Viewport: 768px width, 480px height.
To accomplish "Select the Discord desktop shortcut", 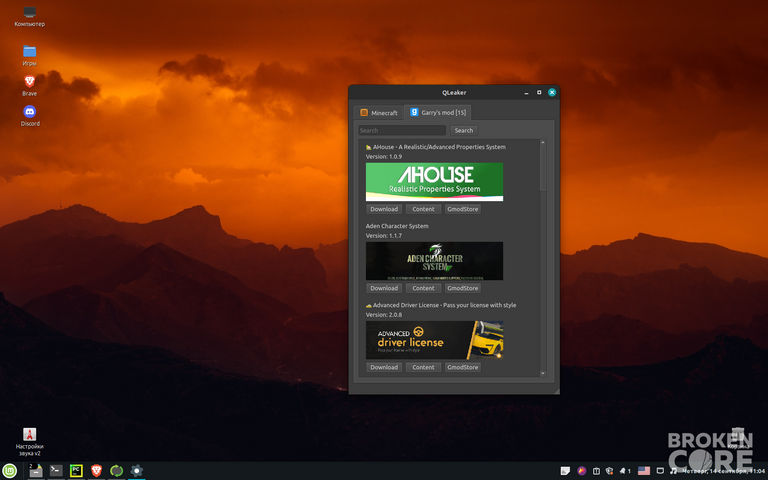I will pos(30,116).
